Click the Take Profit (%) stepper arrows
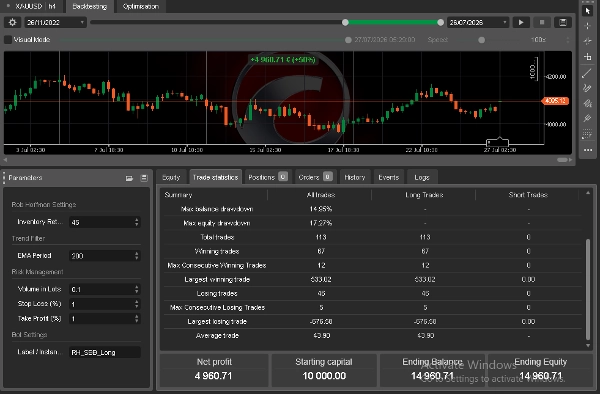This screenshot has height=394, width=600. pos(137,319)
